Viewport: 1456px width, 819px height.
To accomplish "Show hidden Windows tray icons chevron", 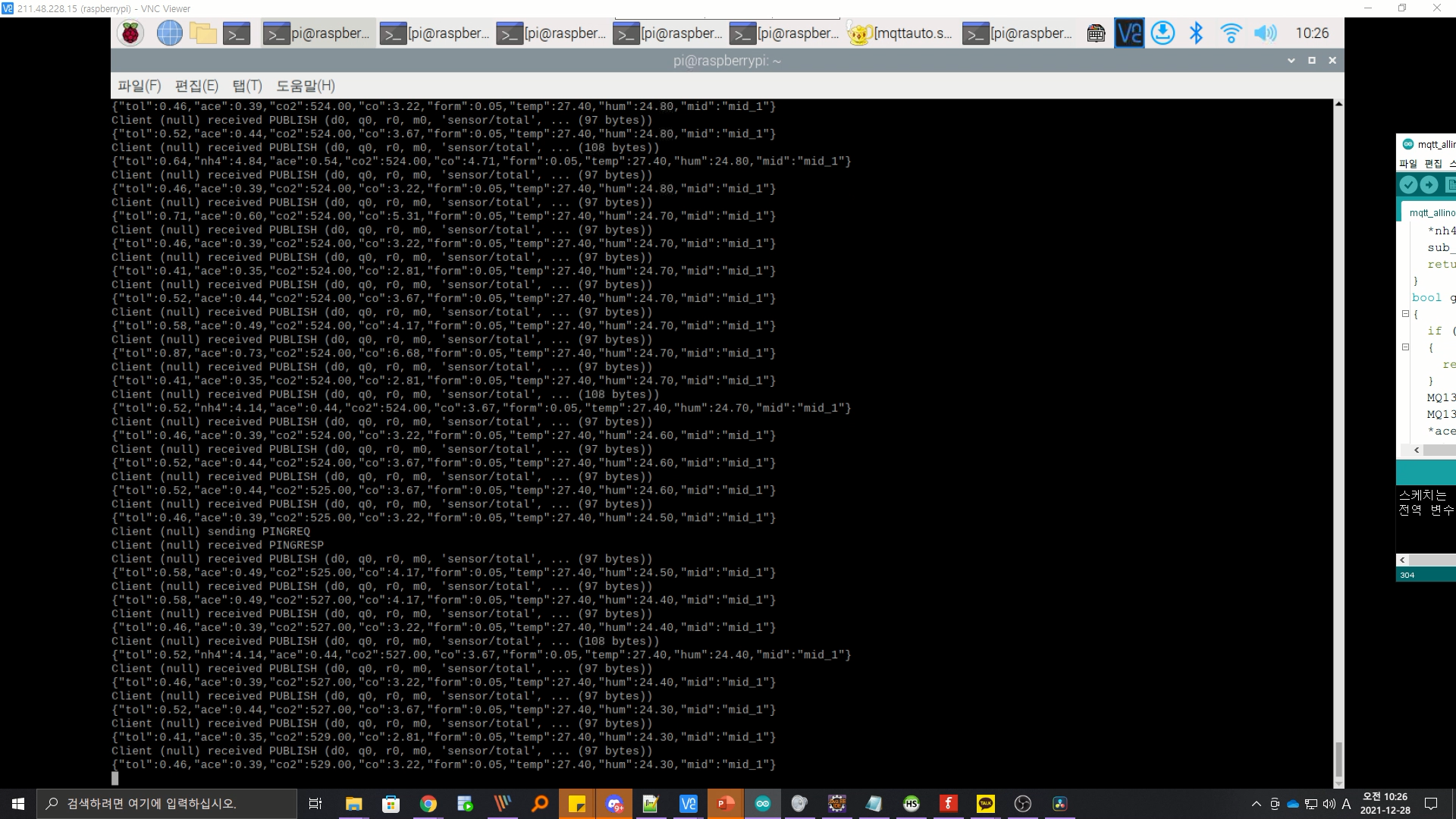I will 1257,804.
